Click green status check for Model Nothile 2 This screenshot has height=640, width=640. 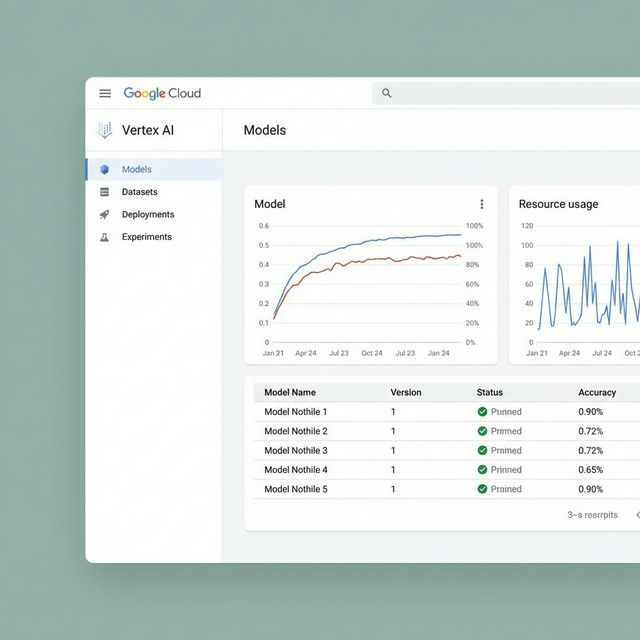tap(482, 431)
